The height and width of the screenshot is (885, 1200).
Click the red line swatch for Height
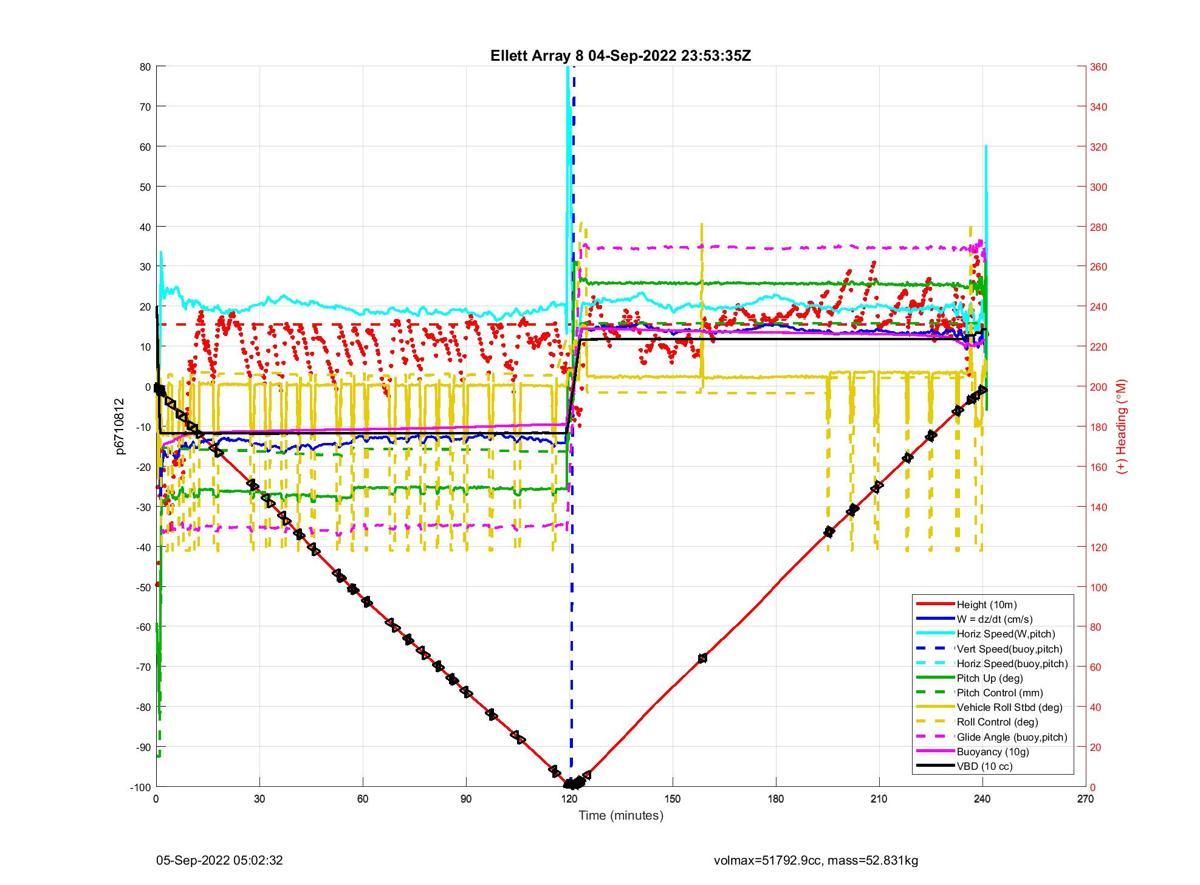point(935,605)
